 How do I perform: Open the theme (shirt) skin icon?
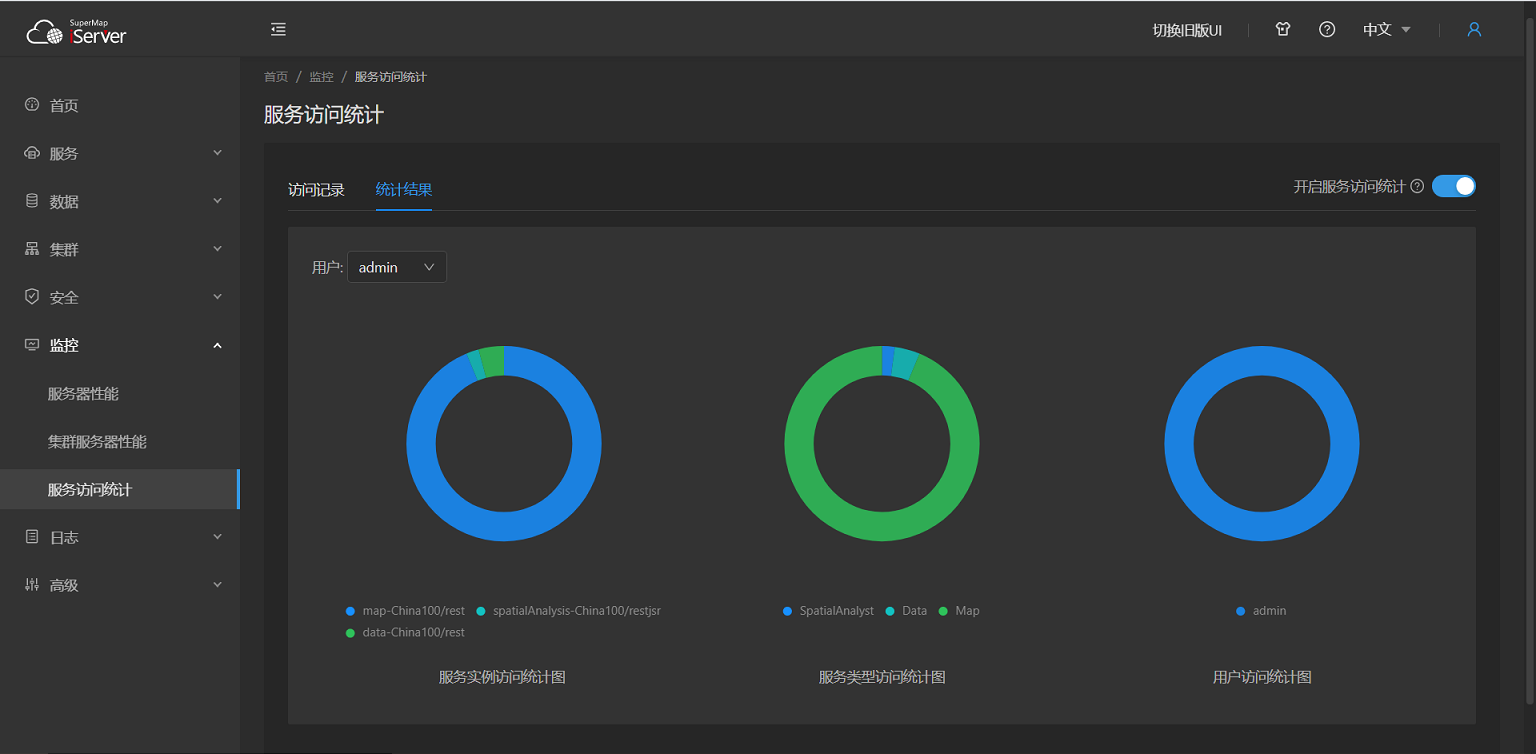[x=1283, y=30]
